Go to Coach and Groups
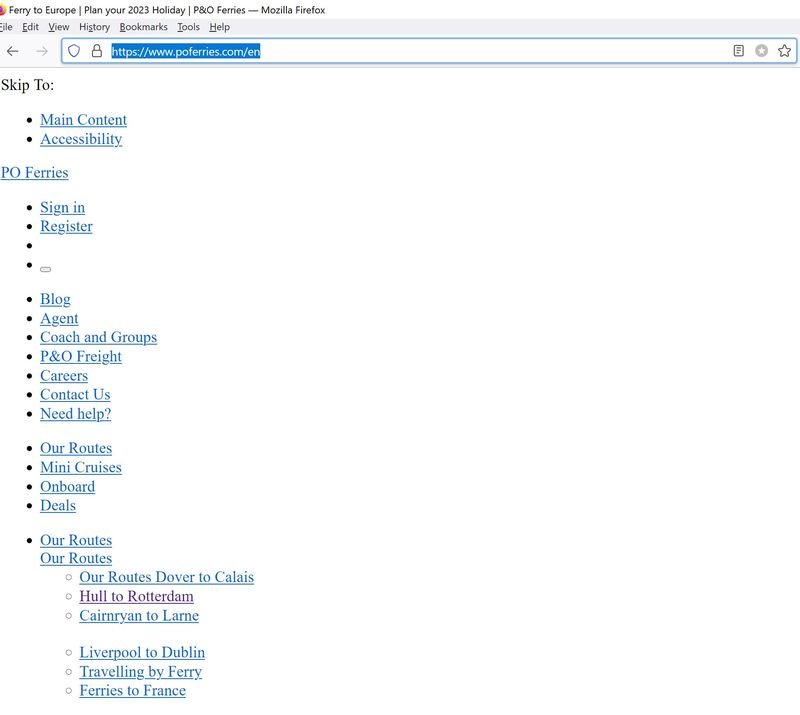The image size is (800, 715). pos(98,337)
